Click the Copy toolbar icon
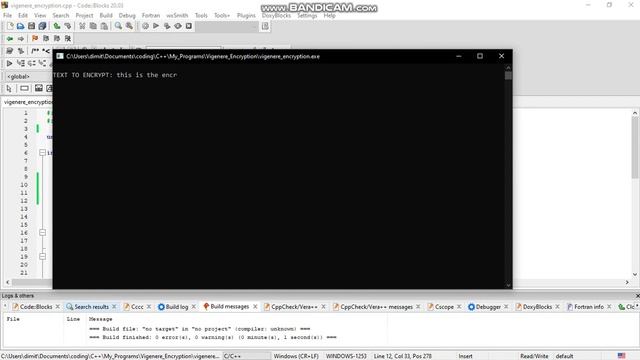 (93, 26)
